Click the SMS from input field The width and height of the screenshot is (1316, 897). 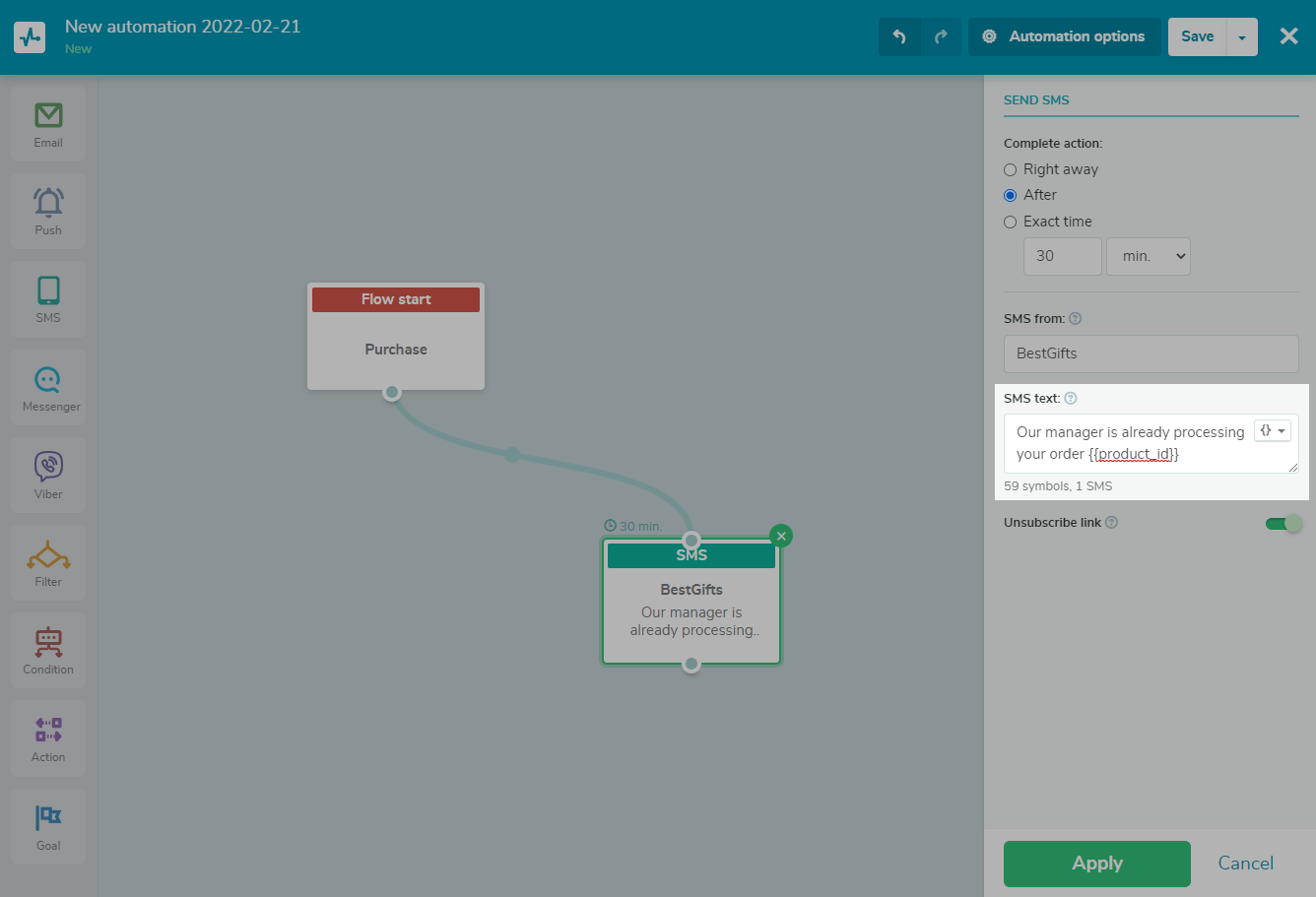[1151, 353]
